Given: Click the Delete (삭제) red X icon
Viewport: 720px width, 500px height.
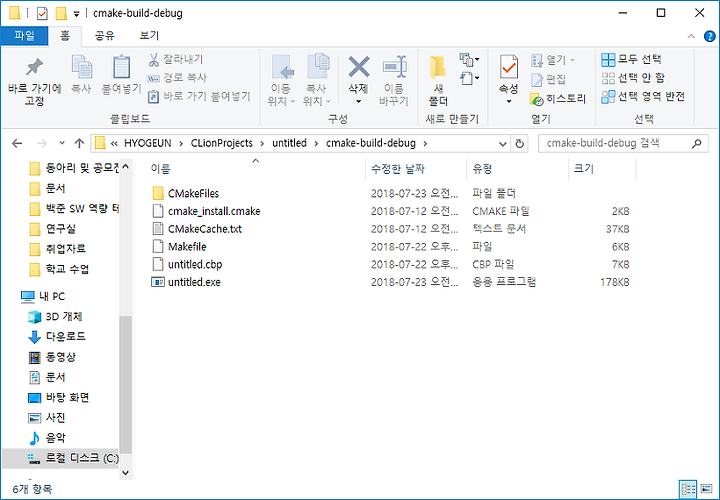Looking at the screenshot, I should 359,67.
